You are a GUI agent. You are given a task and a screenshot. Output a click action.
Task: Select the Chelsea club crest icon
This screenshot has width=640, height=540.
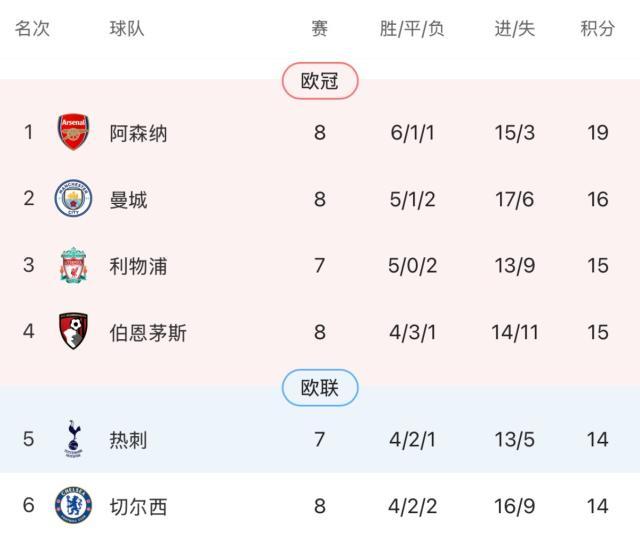[73, 506]
